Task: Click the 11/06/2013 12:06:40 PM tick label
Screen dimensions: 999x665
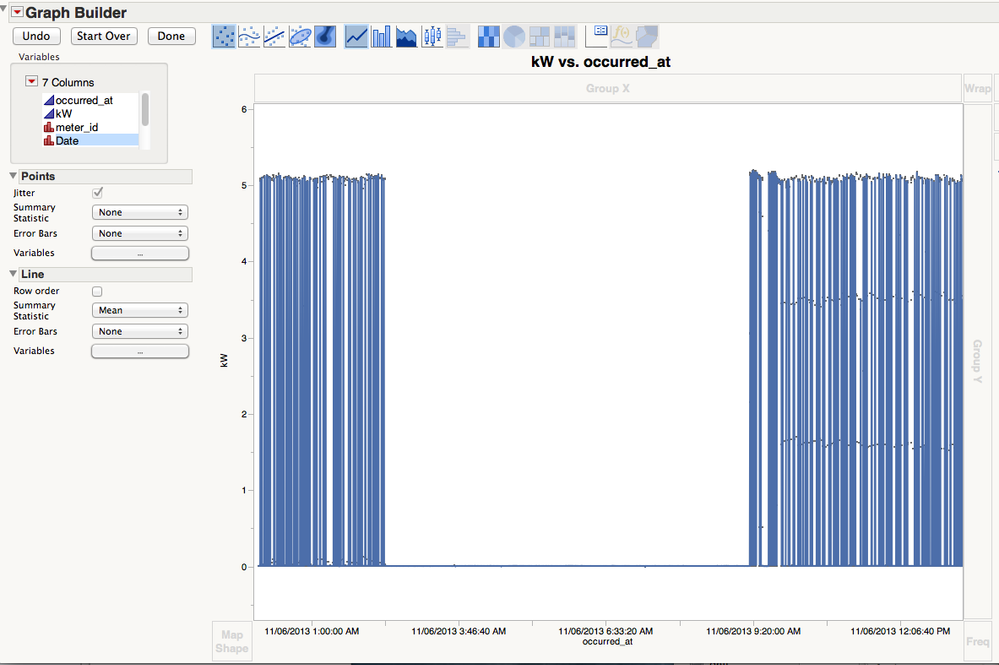Action: click(x=900, y=631)
